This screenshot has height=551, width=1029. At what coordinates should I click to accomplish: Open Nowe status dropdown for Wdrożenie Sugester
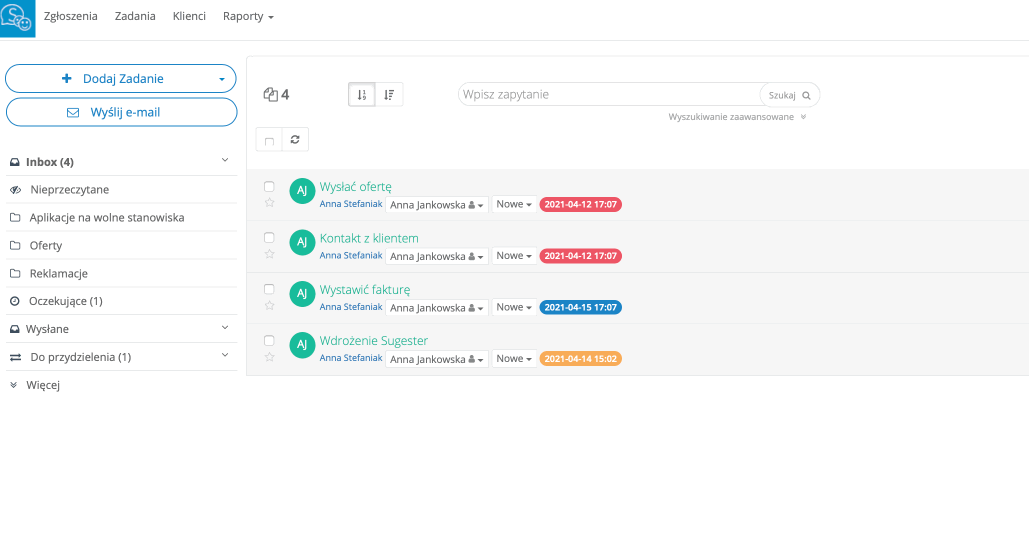tap(514, 358)
